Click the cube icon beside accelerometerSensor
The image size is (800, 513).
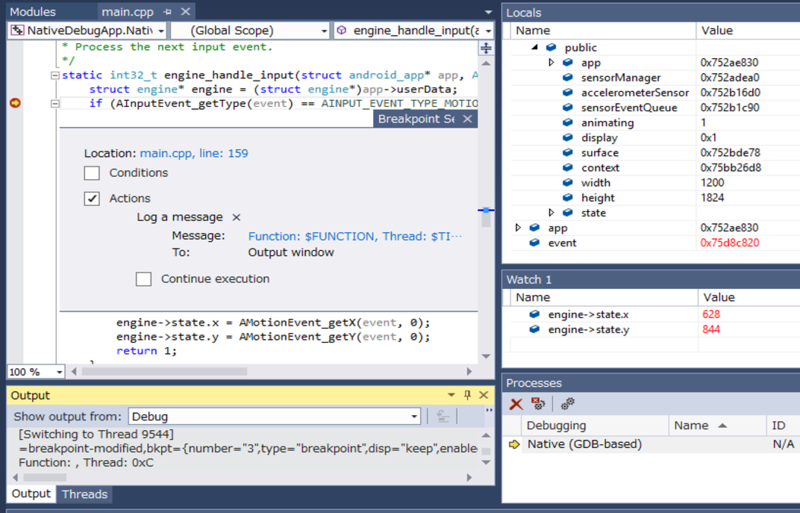pyautogui.click(x=567, y=92)
